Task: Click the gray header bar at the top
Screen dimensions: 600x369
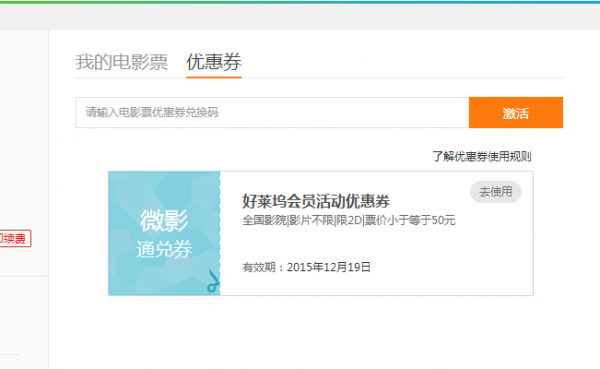Action: click(x=300, y=17)
